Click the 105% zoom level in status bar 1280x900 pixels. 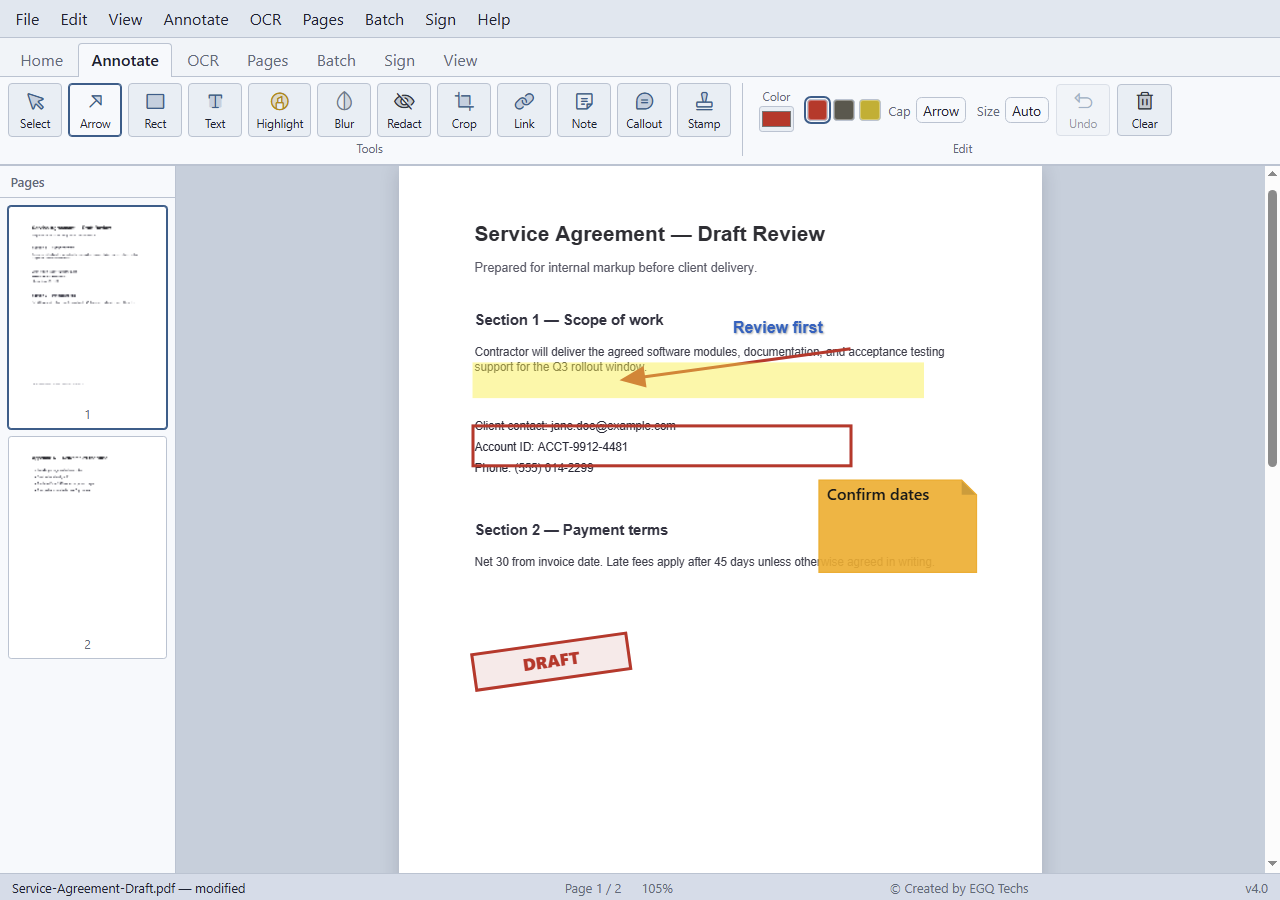pos(657,888)
